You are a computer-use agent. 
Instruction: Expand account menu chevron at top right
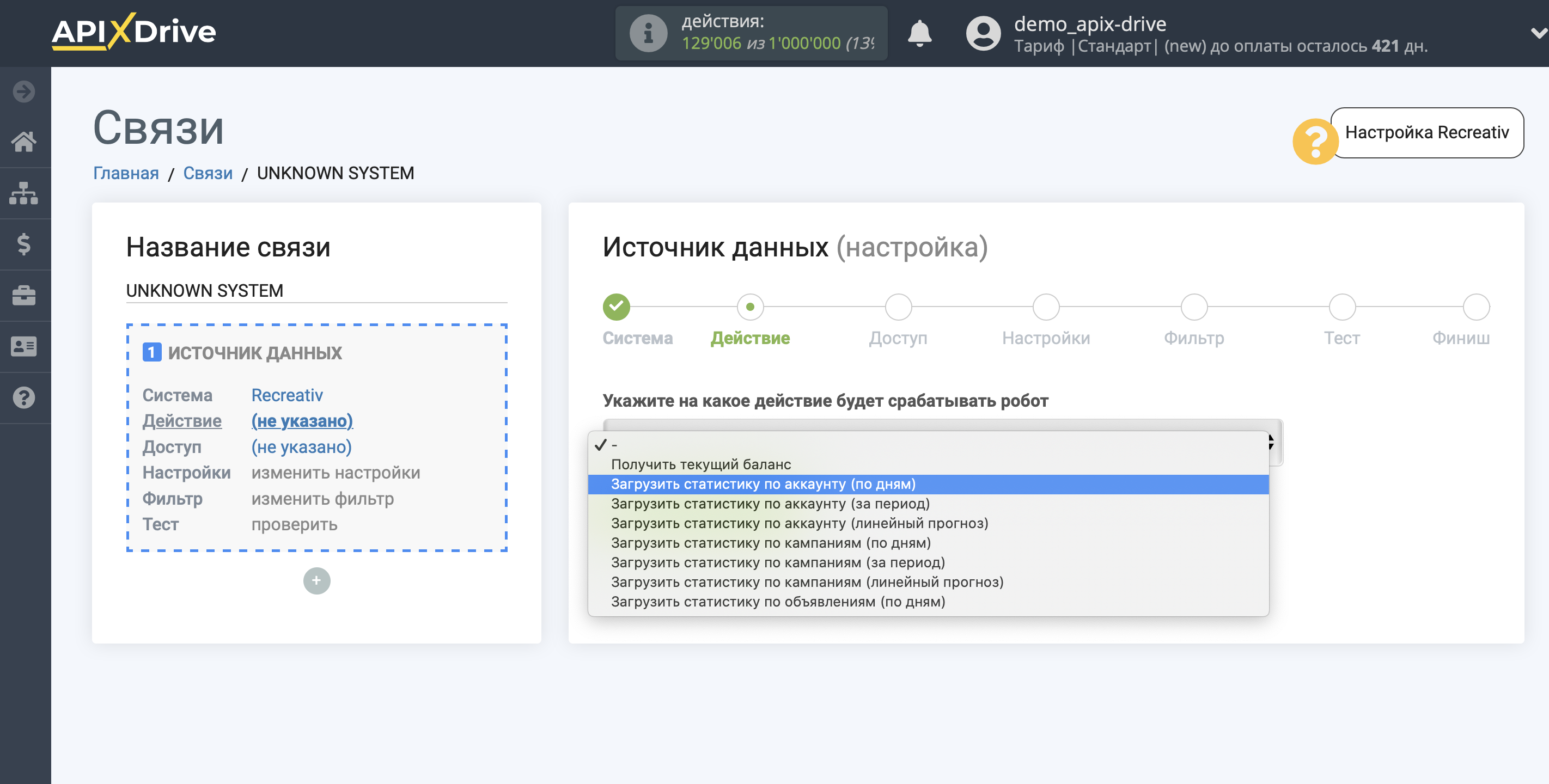[x=1538, y=33]
